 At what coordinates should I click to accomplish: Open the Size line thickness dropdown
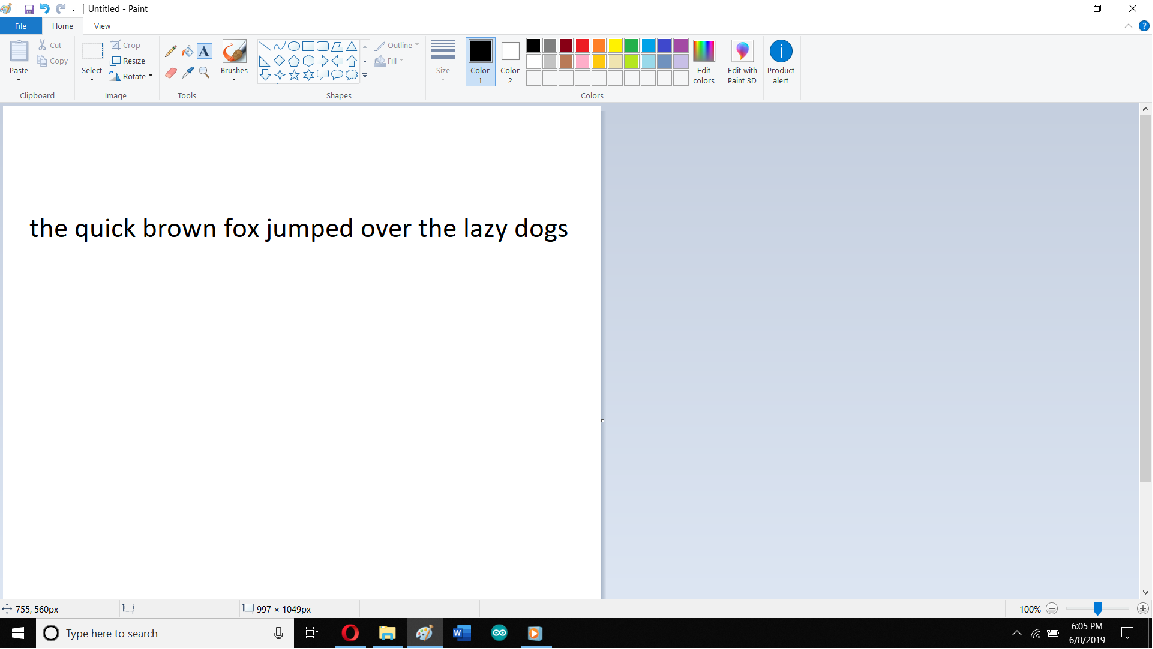point(443,59)
